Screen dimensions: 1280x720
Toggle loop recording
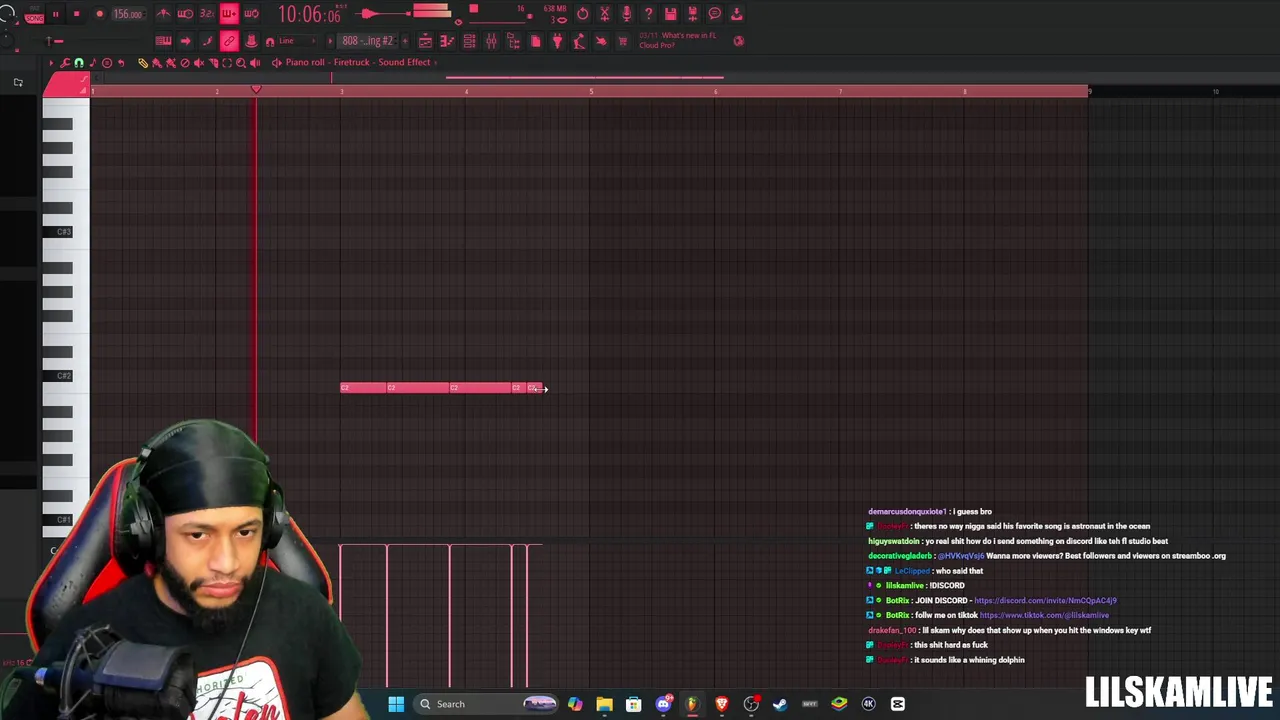click(x=251, y=14)
